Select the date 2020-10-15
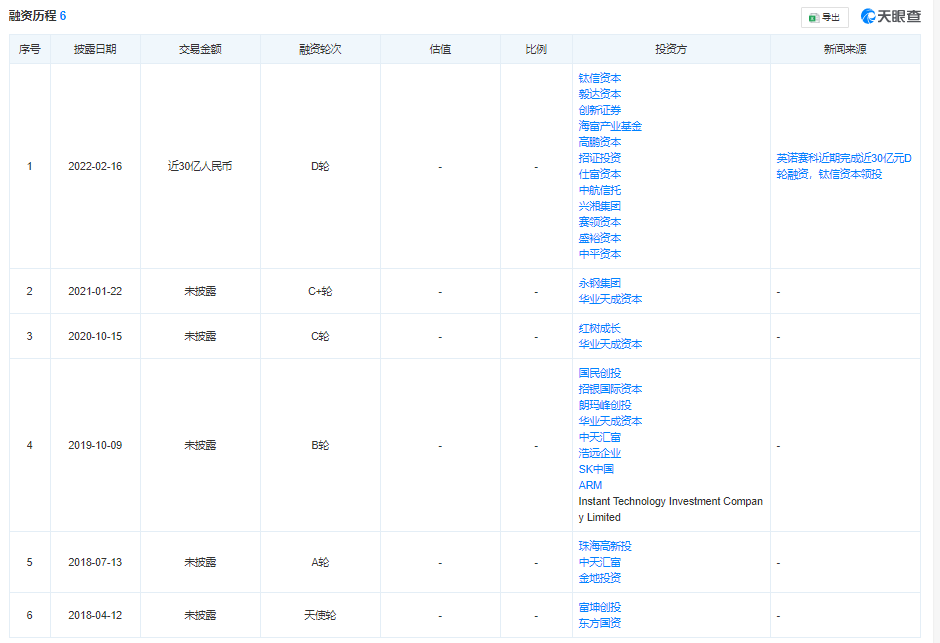Screen dimensions: 940x643 point(95,336)
